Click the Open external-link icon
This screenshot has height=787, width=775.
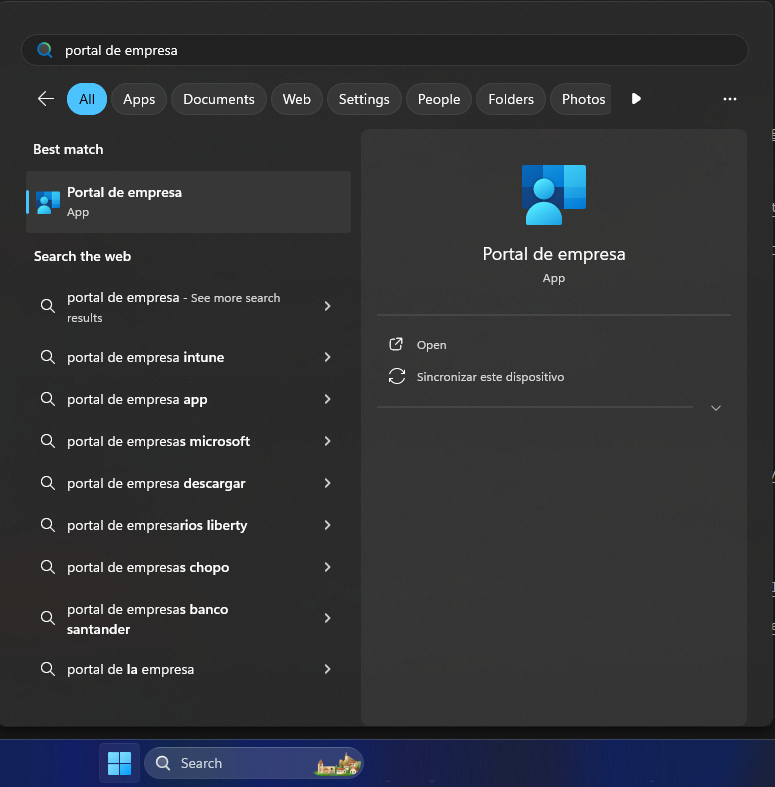(396, 345)
